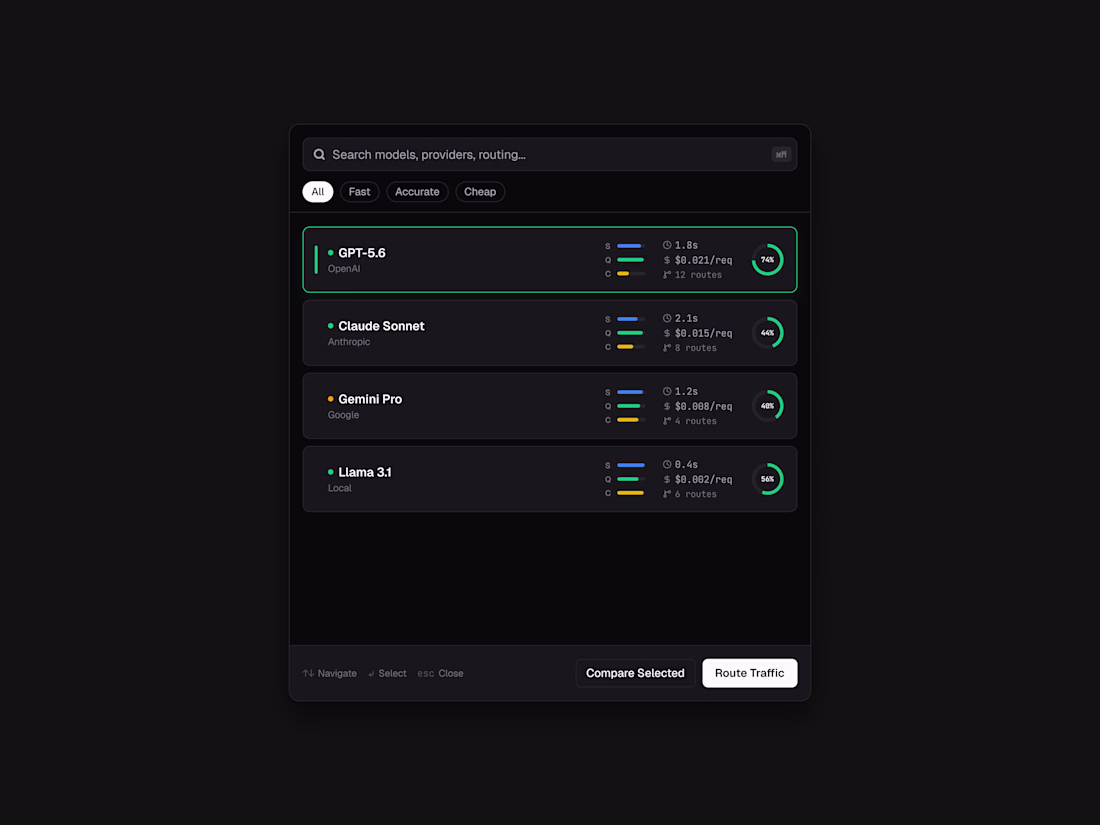This screenshot has height=825, width=1100.
Task: Click the up-down arrows Navigate hint icon
Action: pyautogui.click(x=308, y=673)
